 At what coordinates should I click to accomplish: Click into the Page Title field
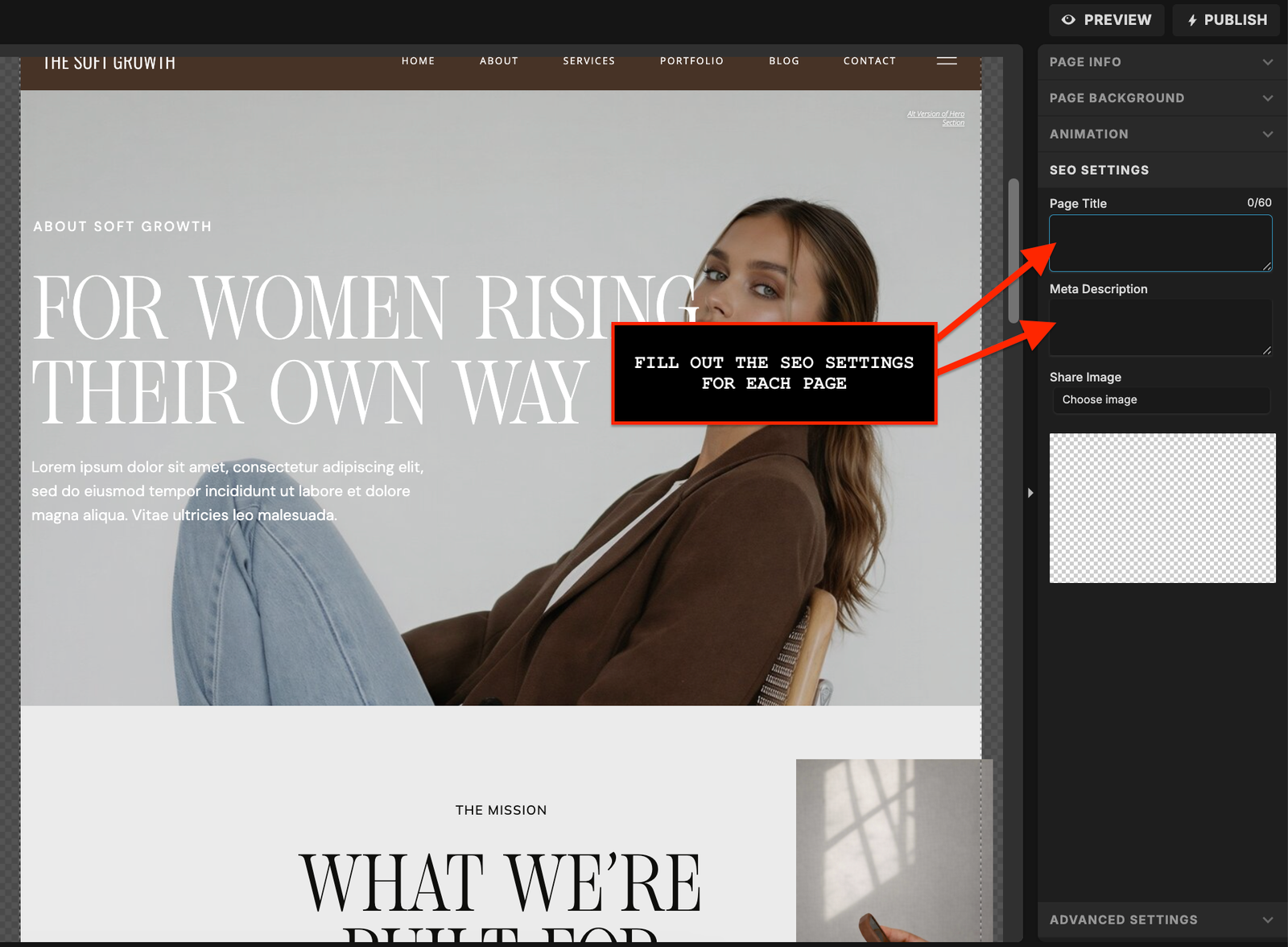1159,243
